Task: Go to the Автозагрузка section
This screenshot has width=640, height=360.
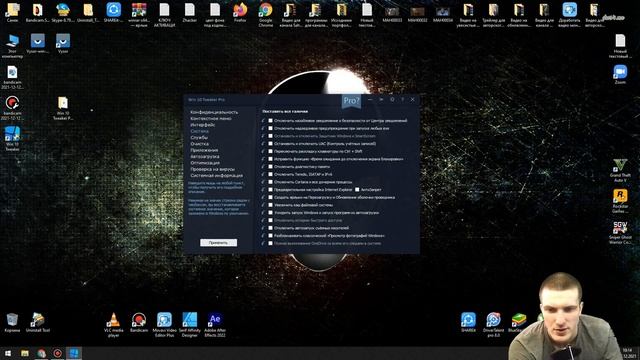Action: (x=204, y=157)
